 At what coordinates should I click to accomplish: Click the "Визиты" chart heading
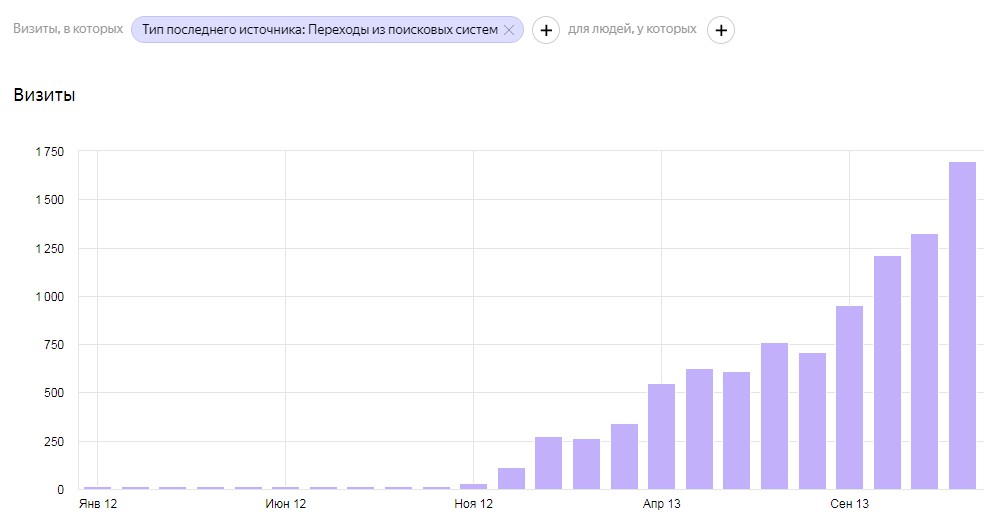[x=45, y=95]
